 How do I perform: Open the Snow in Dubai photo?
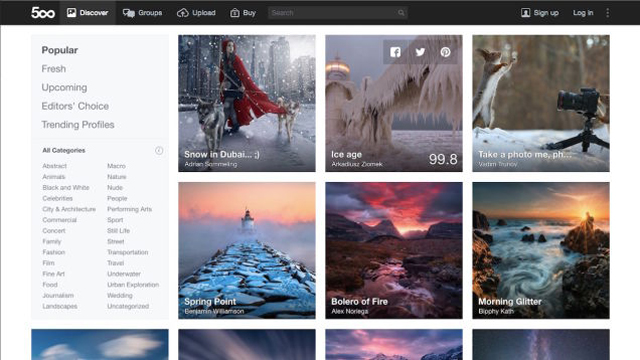[247, 103]
